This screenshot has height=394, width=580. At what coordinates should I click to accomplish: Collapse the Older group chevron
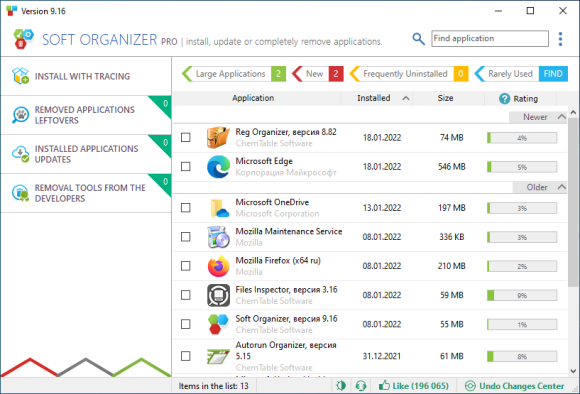[562, 187]
